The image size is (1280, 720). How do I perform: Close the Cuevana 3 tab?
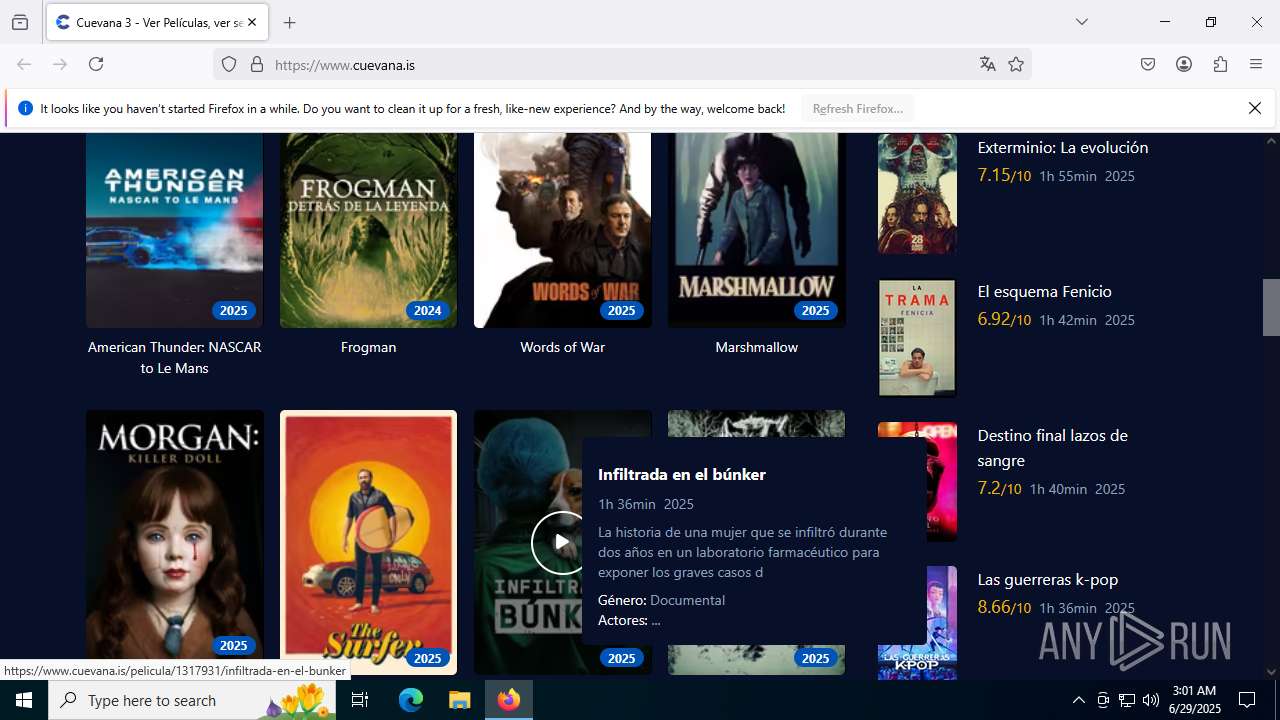pyautogui.click(x=252, y=22)
